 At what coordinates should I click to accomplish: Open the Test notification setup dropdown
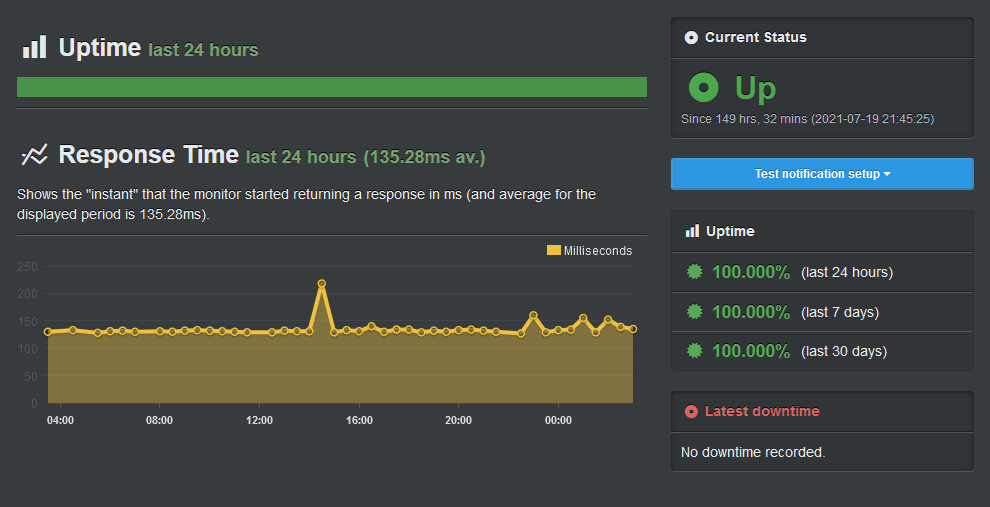coord(822,174)
